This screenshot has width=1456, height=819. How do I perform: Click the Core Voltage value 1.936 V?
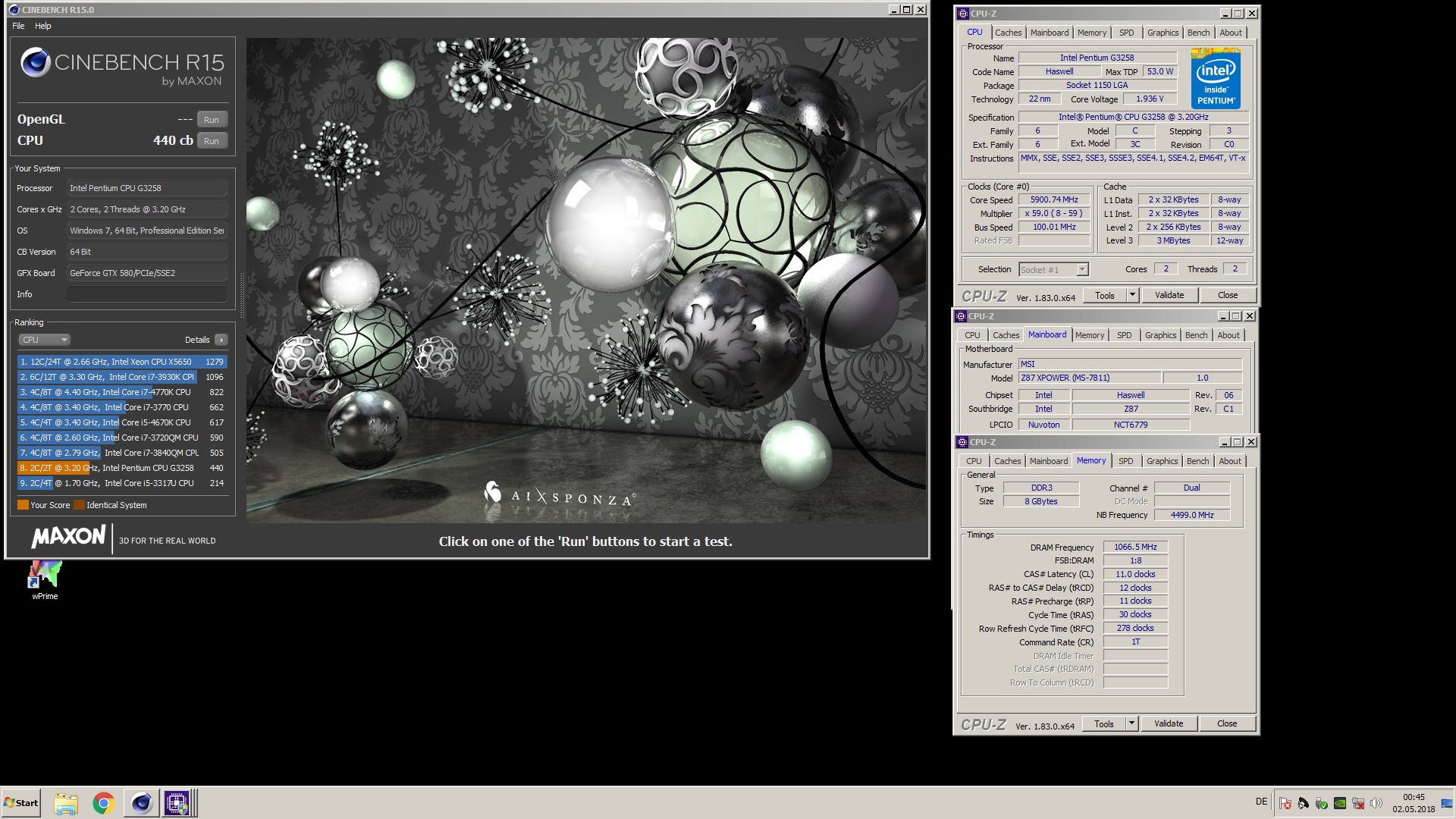[1149, 99]
